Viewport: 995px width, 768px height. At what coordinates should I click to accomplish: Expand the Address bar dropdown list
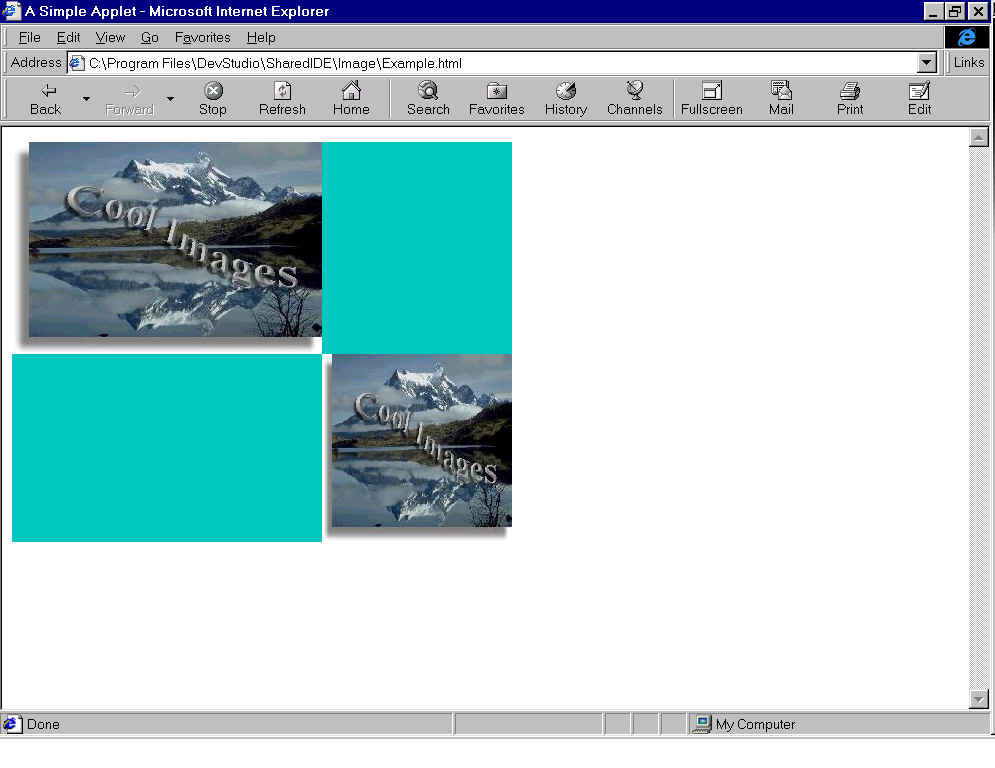(926, 63)
